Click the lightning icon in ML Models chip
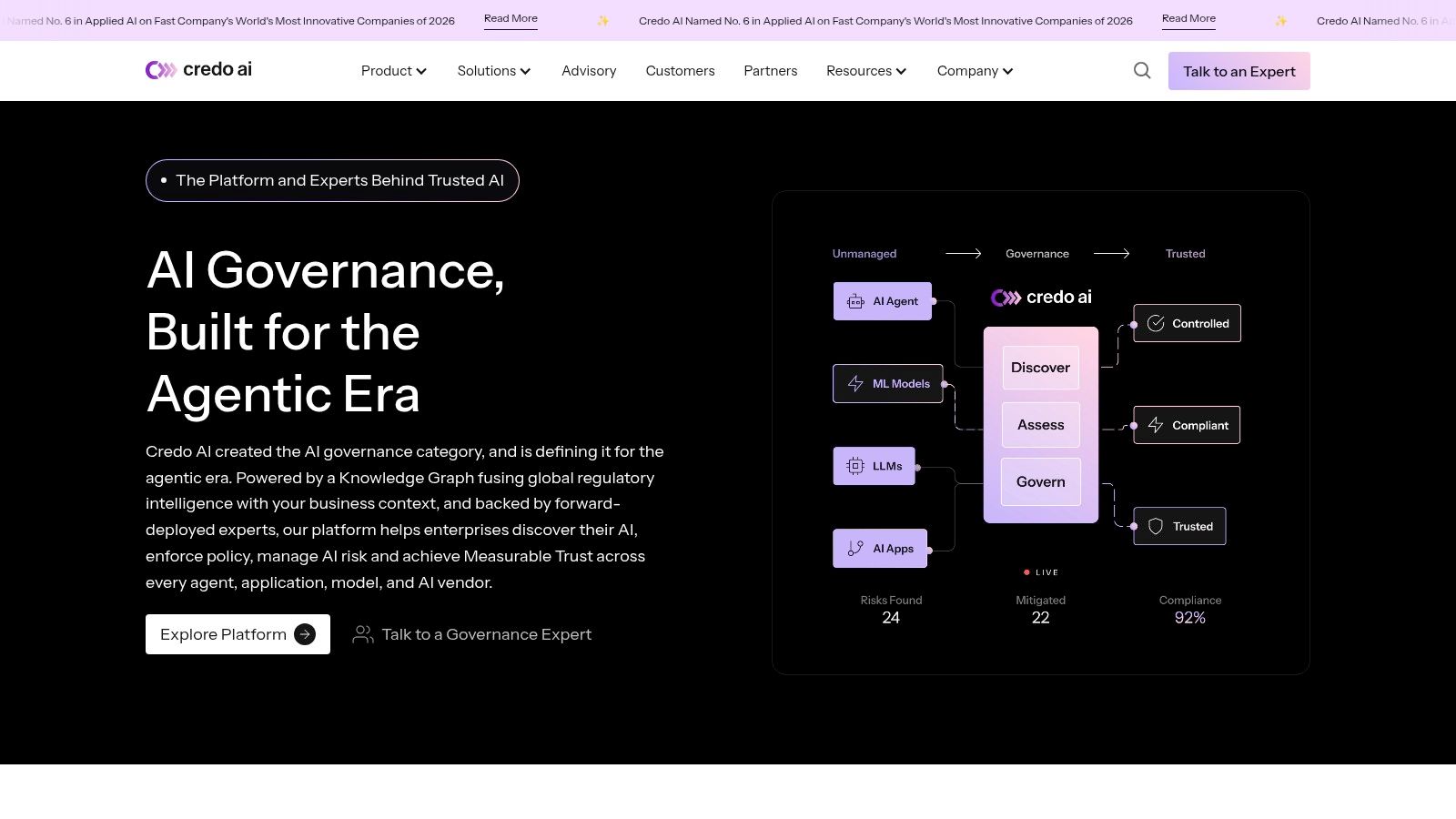 [855, 384]
